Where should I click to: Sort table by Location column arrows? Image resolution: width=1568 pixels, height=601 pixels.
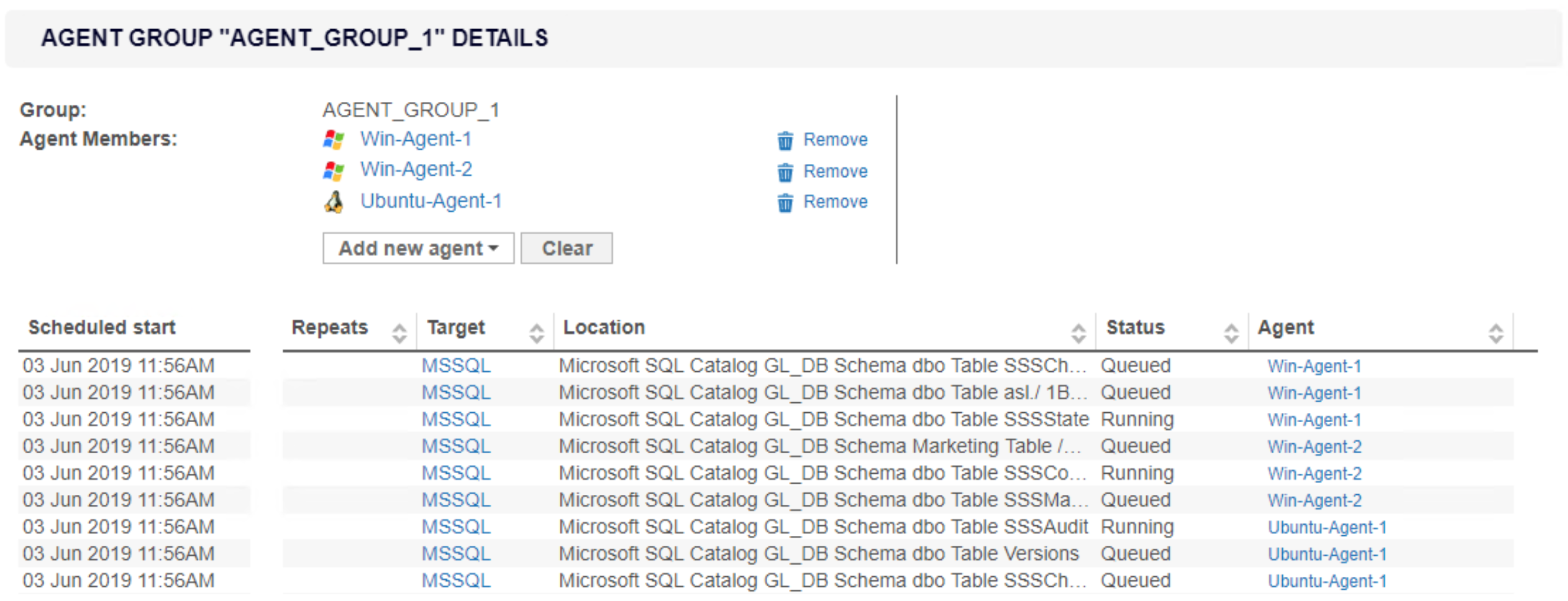click(x=1078, y=333)
